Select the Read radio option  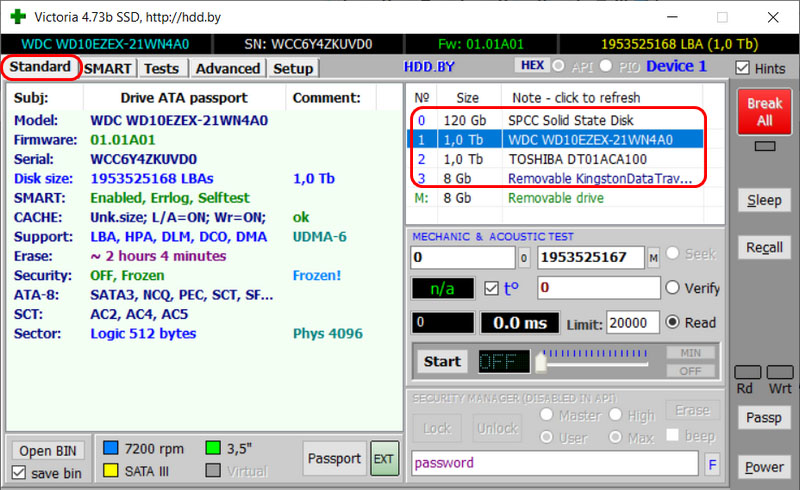pos(672,322)
